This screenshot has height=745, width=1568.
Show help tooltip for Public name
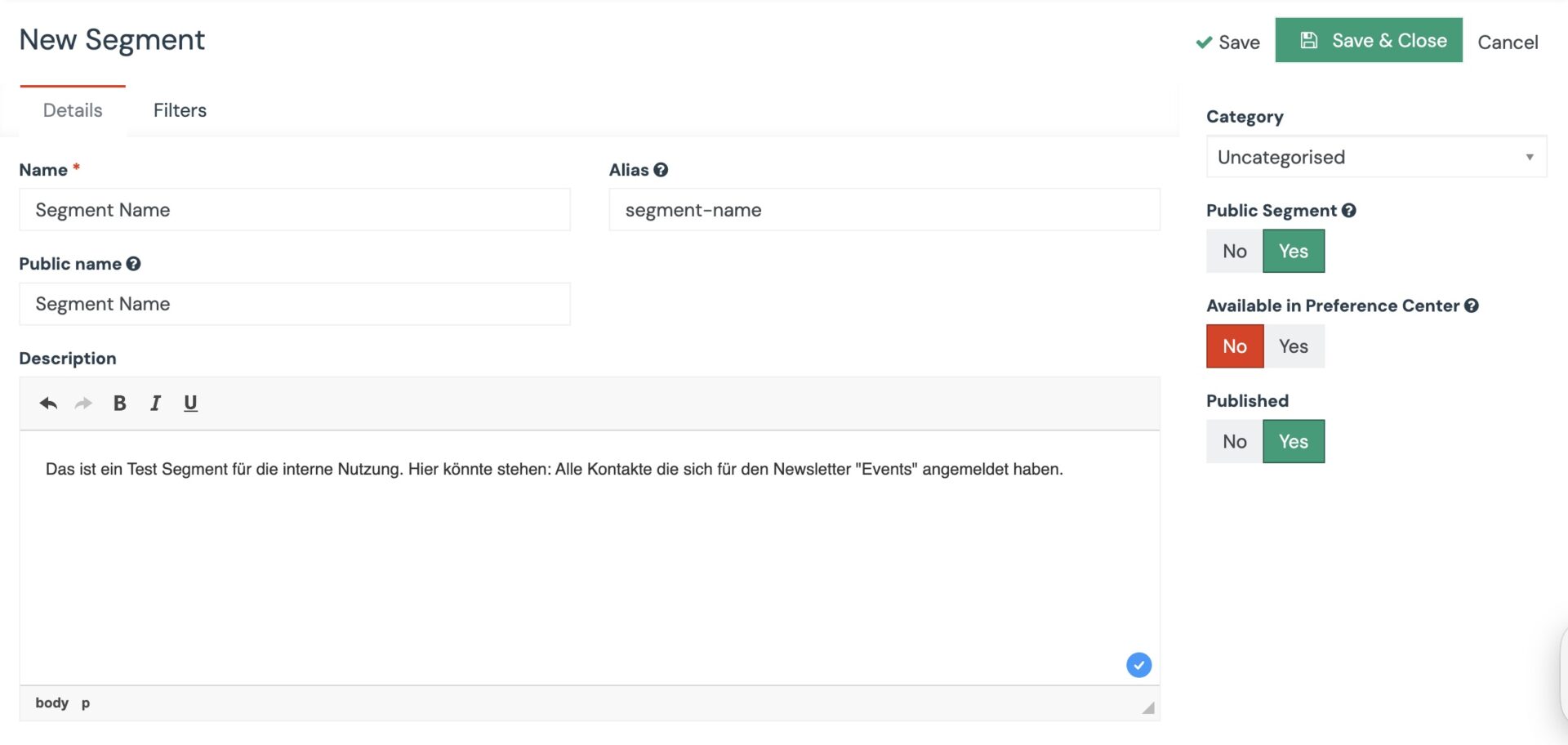[133, 264]
